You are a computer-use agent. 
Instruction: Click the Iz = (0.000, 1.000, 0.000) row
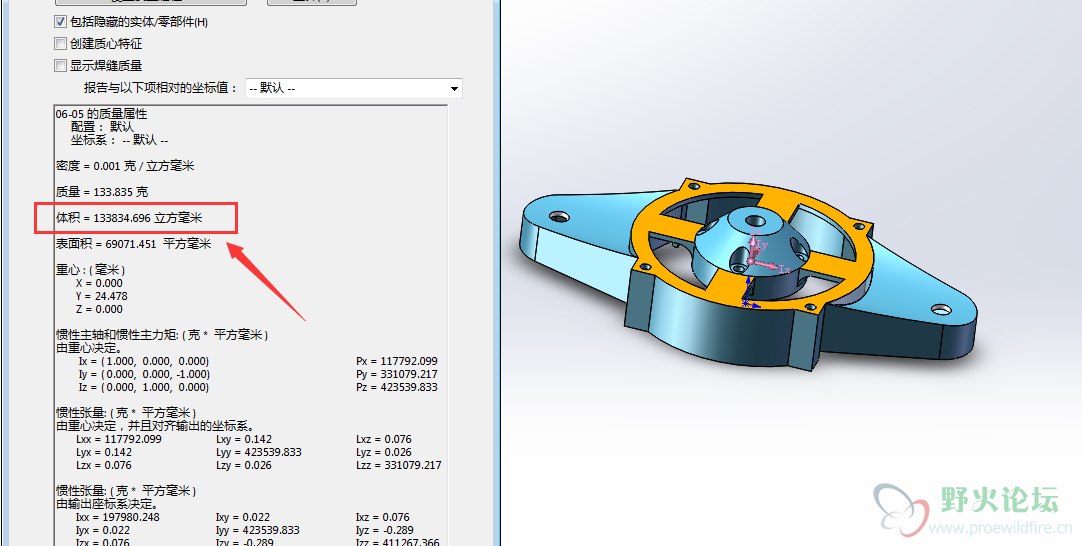pos(144,387)
